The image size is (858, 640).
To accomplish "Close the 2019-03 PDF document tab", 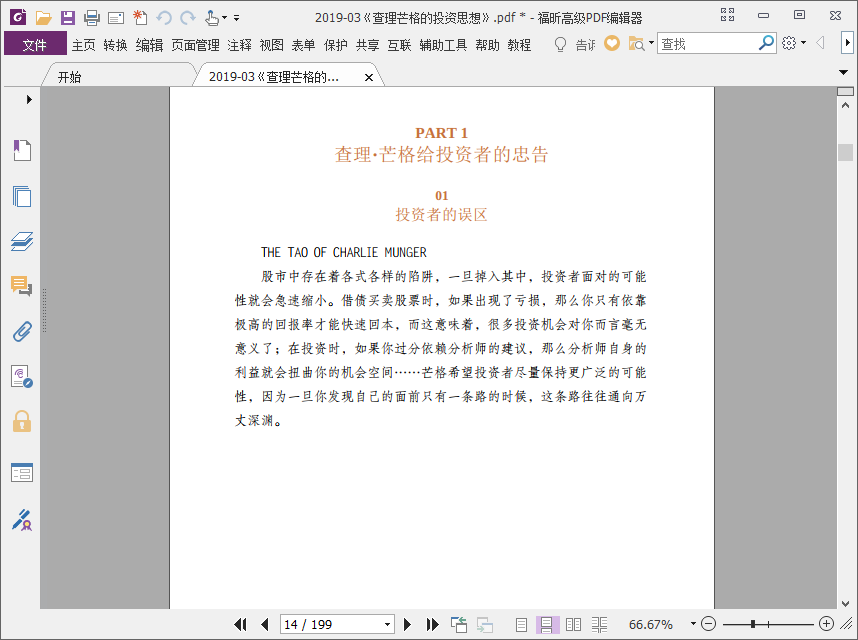I will click(x=369, y=77).
